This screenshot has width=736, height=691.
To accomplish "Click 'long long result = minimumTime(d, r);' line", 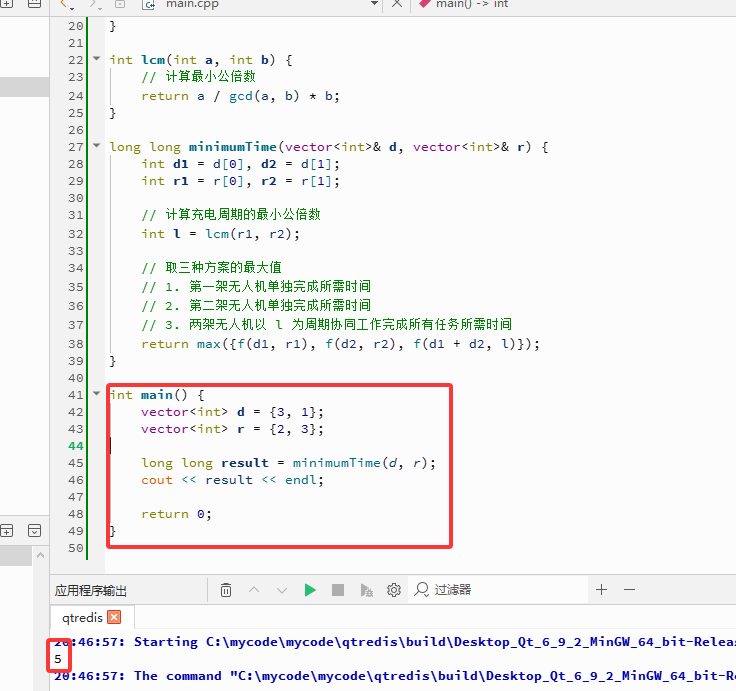I will pos(288,463).
